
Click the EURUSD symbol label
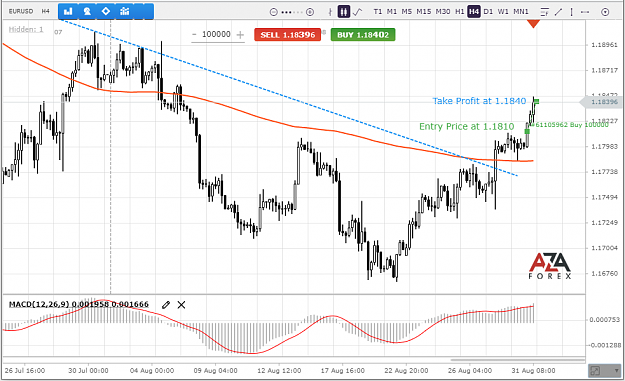pyautogui.click(x=21, y=11)
